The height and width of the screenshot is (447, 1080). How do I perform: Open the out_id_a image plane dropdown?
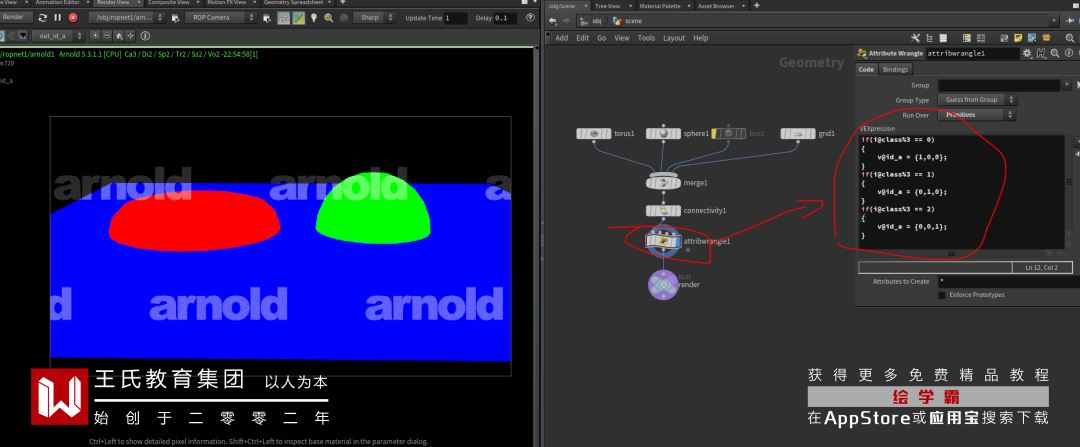pyautogui.click(x=59, y=36)
